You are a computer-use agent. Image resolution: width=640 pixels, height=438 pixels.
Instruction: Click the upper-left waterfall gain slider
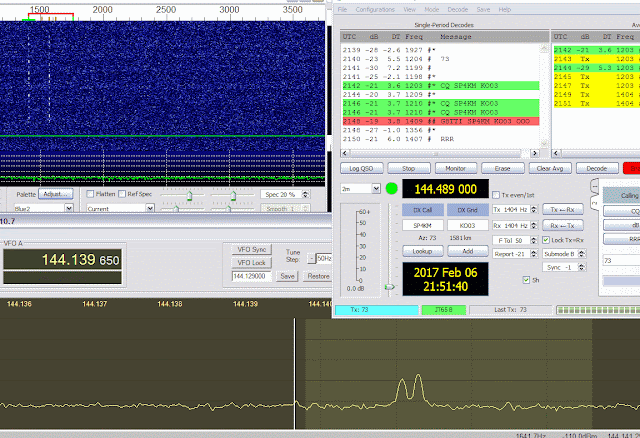(189, 196)
